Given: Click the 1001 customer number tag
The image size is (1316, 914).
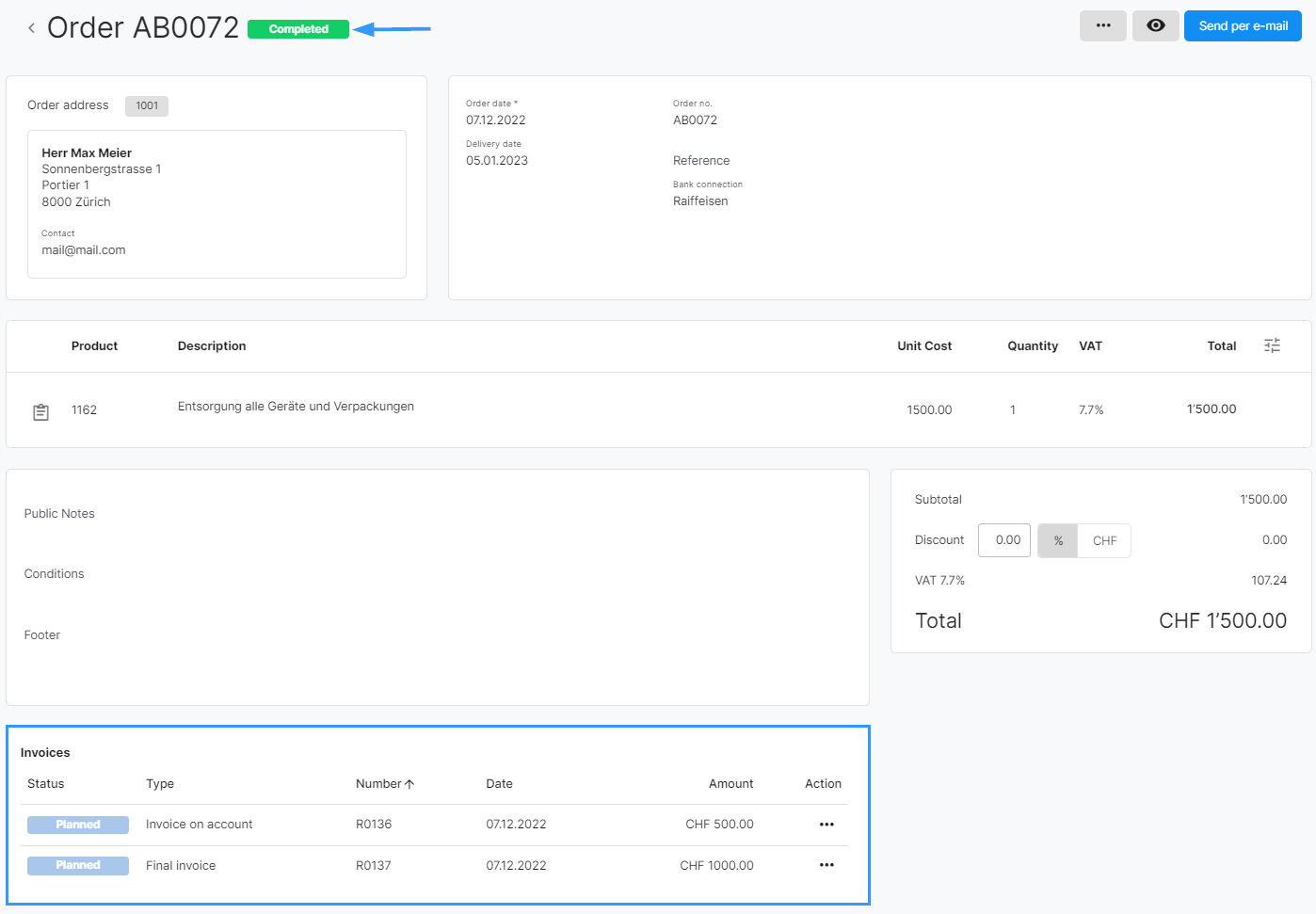Looking at the screenshot, I should point(147,105).
